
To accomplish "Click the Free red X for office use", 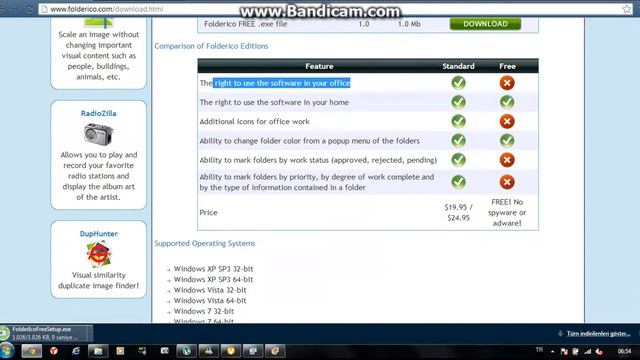I will (507, 83).
